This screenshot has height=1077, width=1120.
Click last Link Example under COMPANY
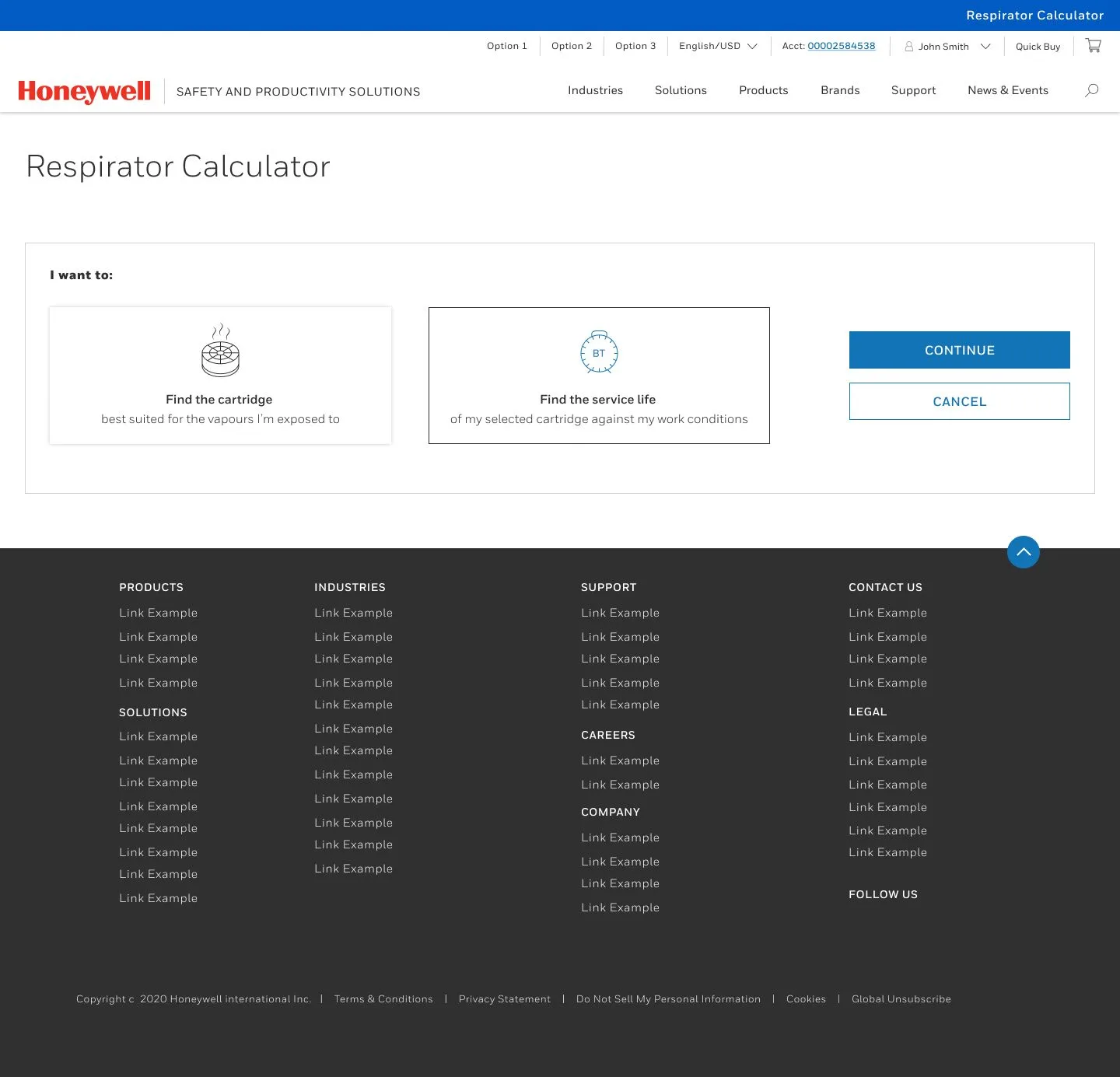621,907
